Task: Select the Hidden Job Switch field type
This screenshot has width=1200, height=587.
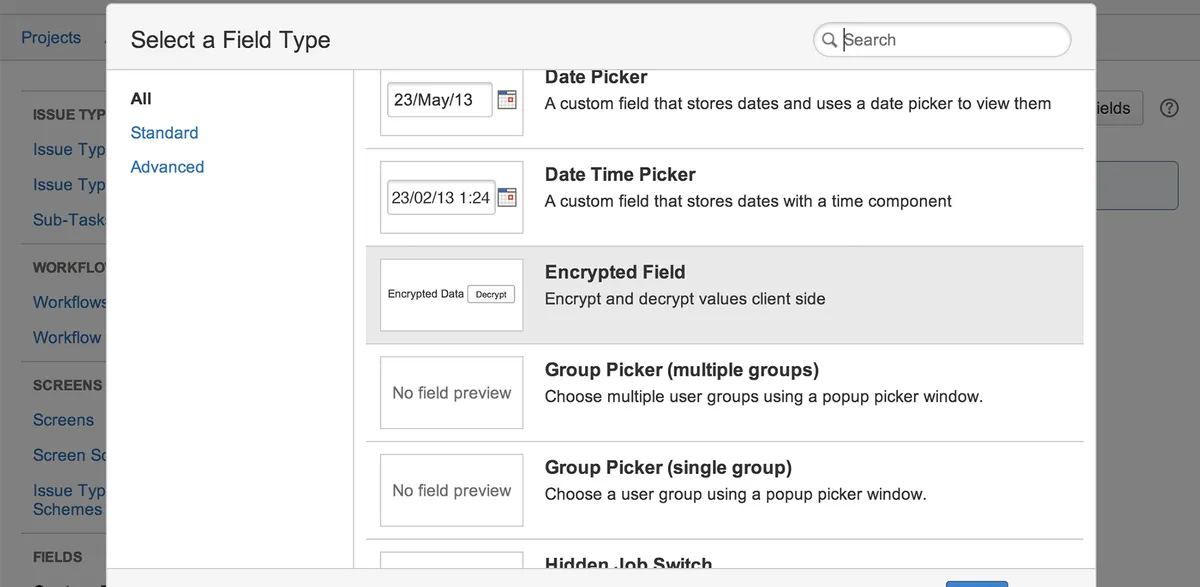Action: click(x=725, y=554)
